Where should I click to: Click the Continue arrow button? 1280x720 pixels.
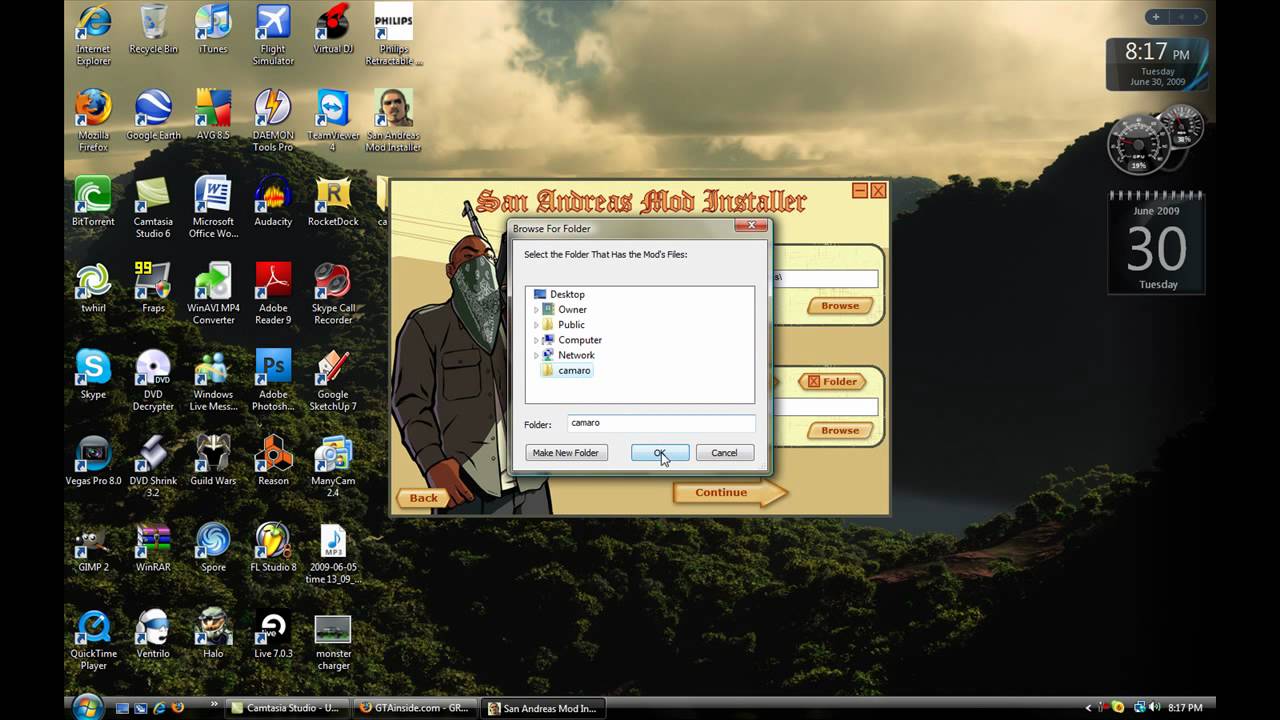[x=730, y=492]
